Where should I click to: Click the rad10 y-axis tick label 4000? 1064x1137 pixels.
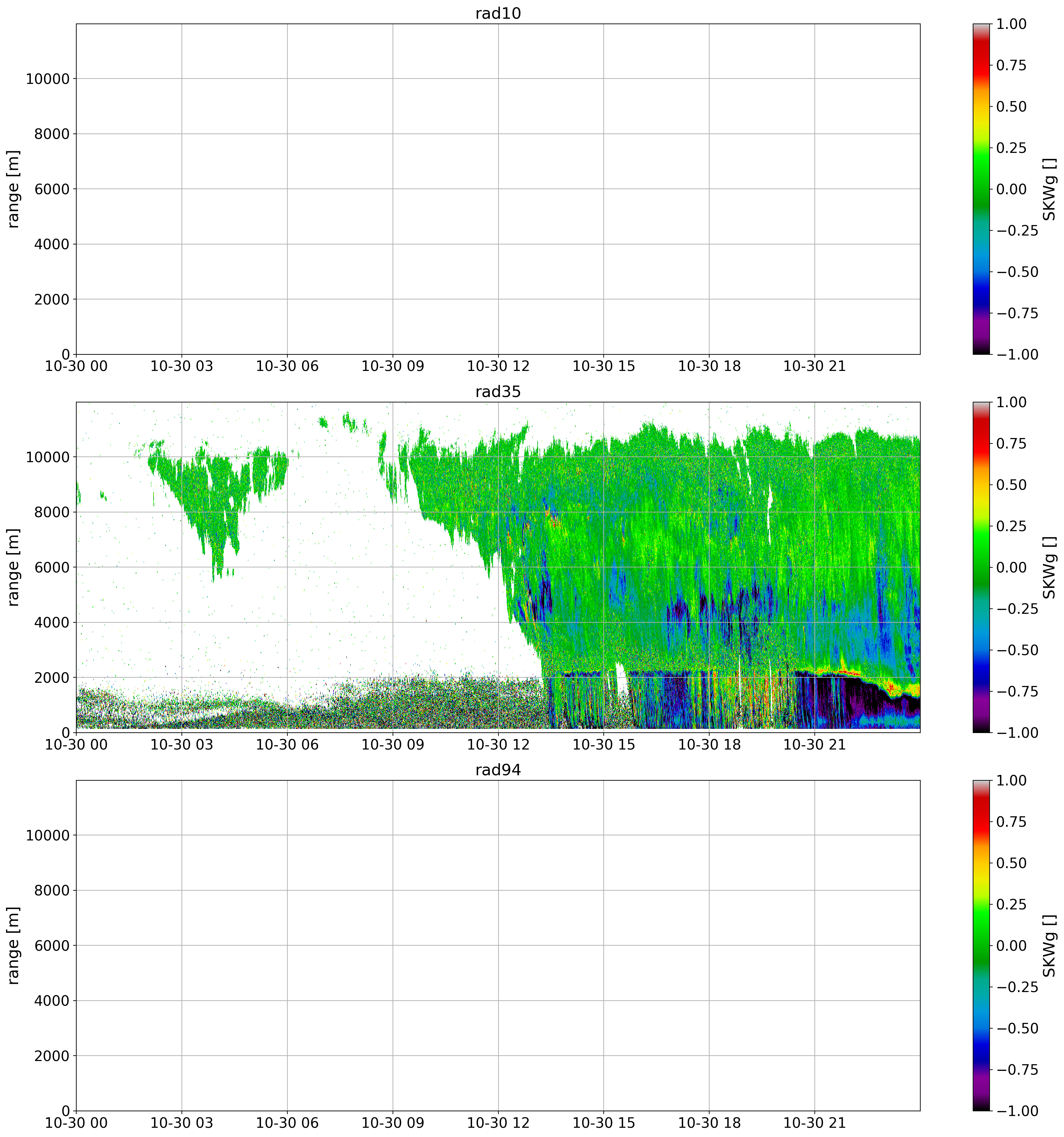(53, 244)
